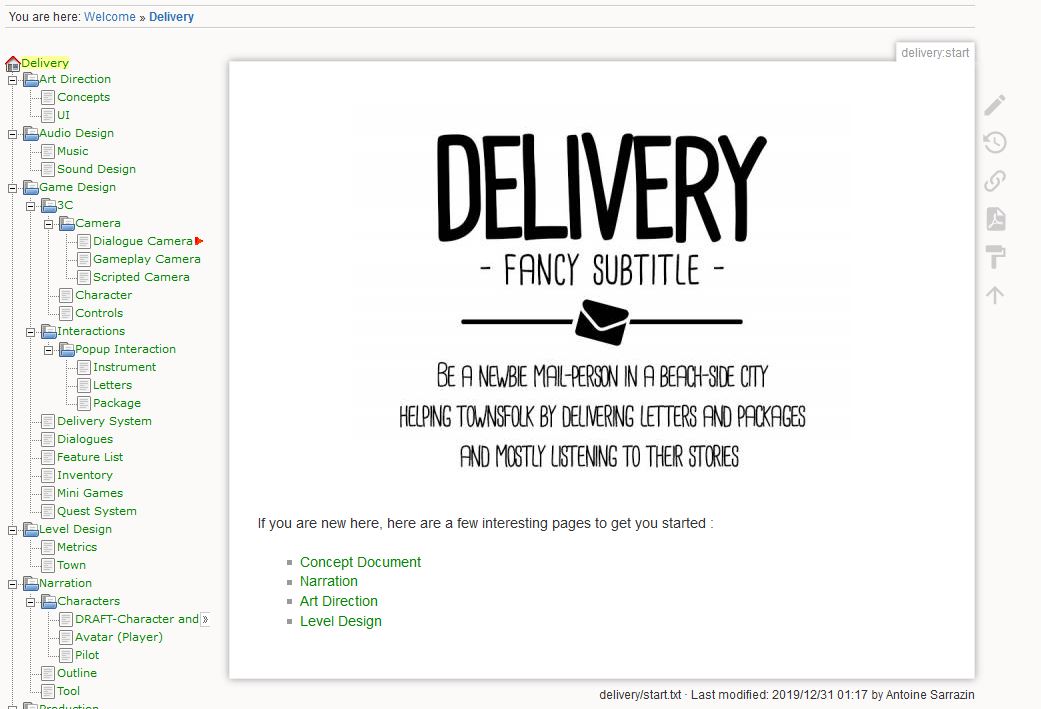Show backlinks with chain icon
The image size is (1041, 709).
(x=994, y=180)
